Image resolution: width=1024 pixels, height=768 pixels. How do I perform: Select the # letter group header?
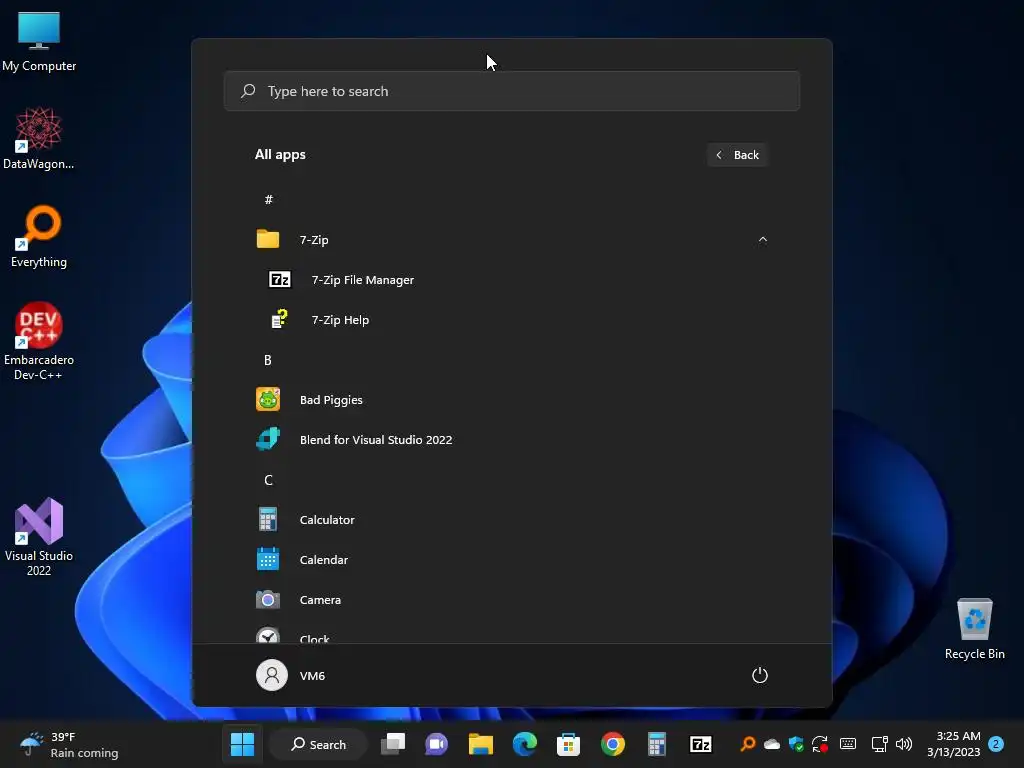click(x=268, y=200)
